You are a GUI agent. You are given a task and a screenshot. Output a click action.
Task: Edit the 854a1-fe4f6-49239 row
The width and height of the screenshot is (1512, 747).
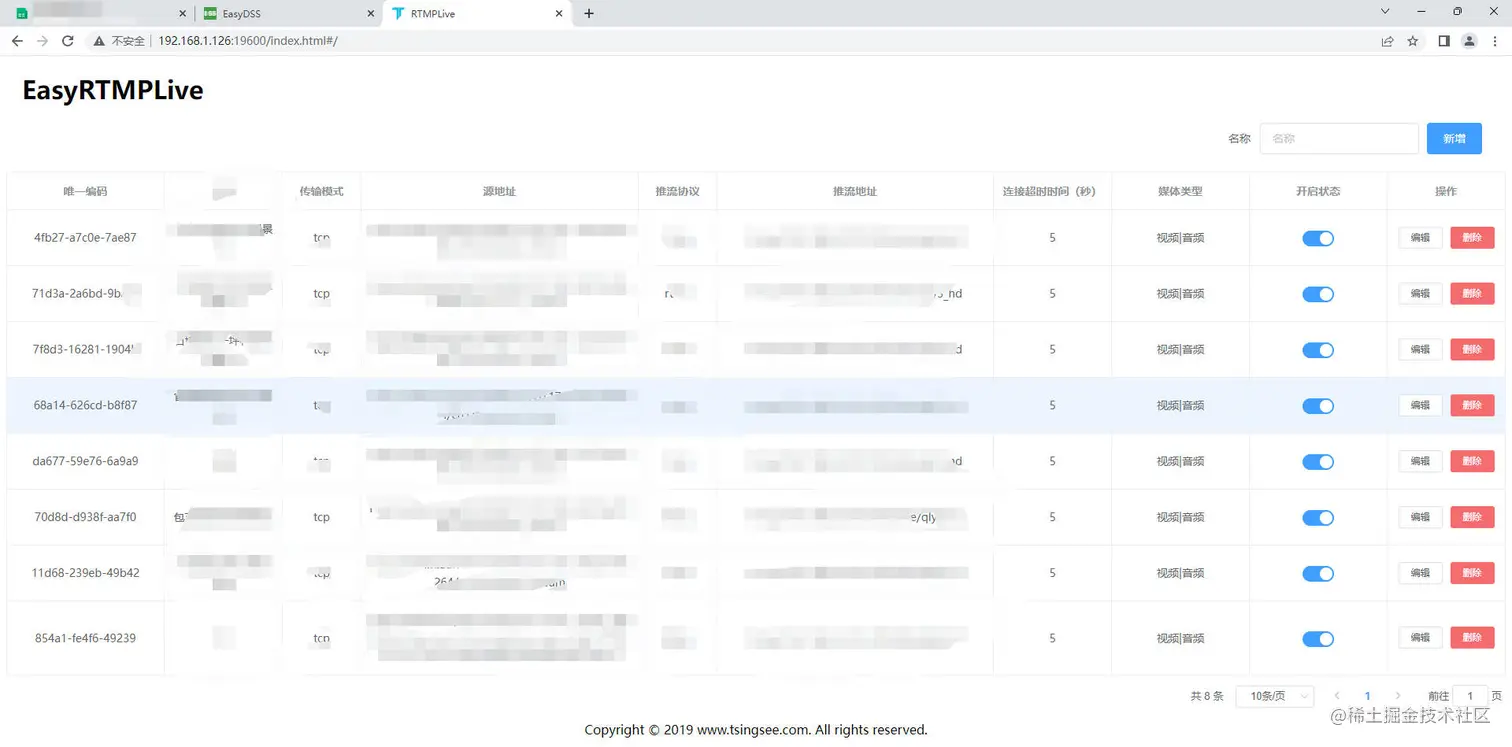(1420, 638)
